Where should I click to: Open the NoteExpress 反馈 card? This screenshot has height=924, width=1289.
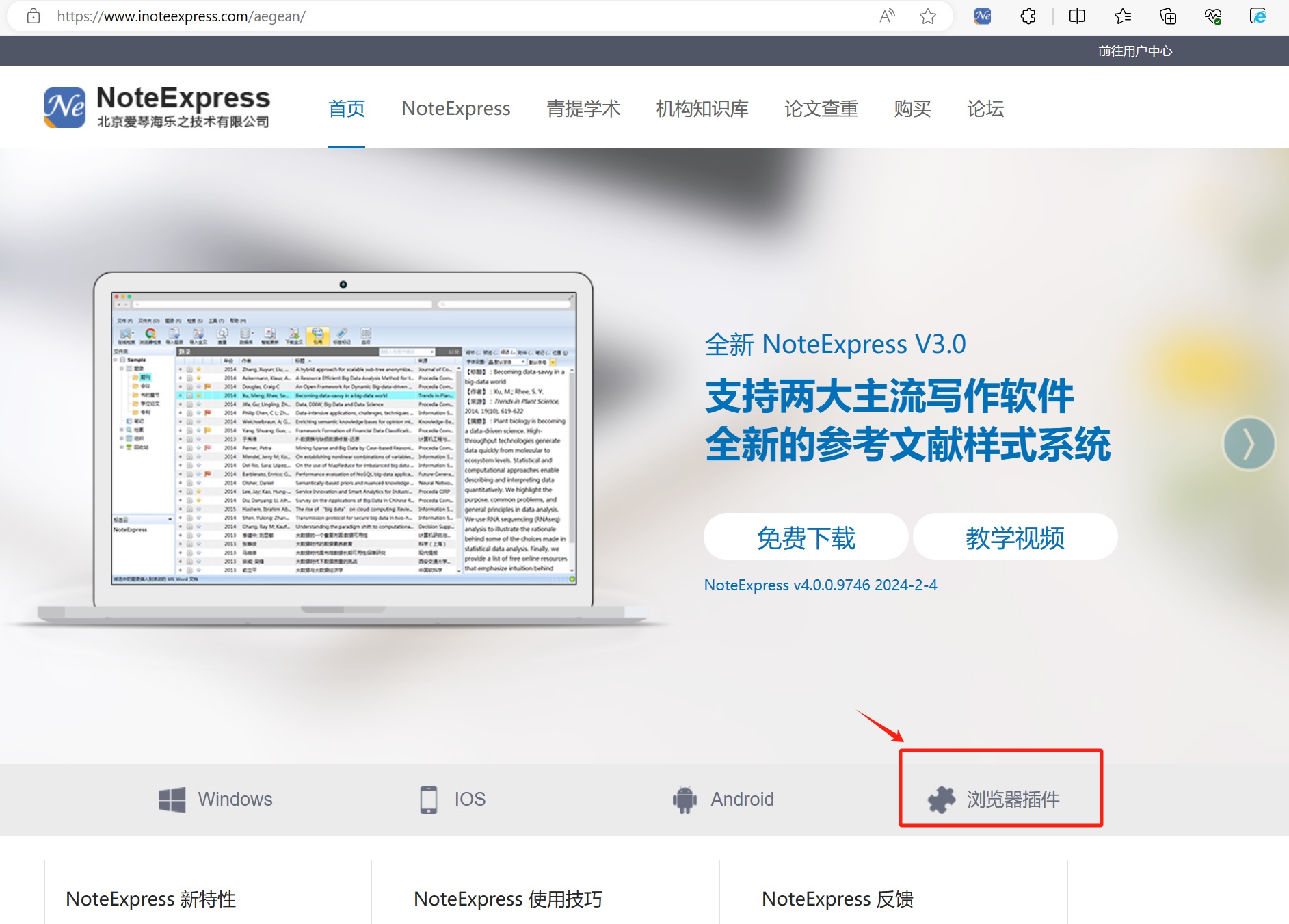(x=904, y=892)
